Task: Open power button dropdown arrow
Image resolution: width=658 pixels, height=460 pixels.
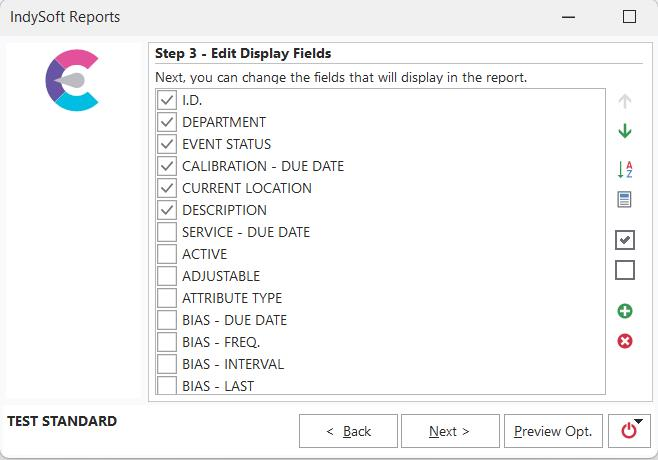Action: [640, 422]
